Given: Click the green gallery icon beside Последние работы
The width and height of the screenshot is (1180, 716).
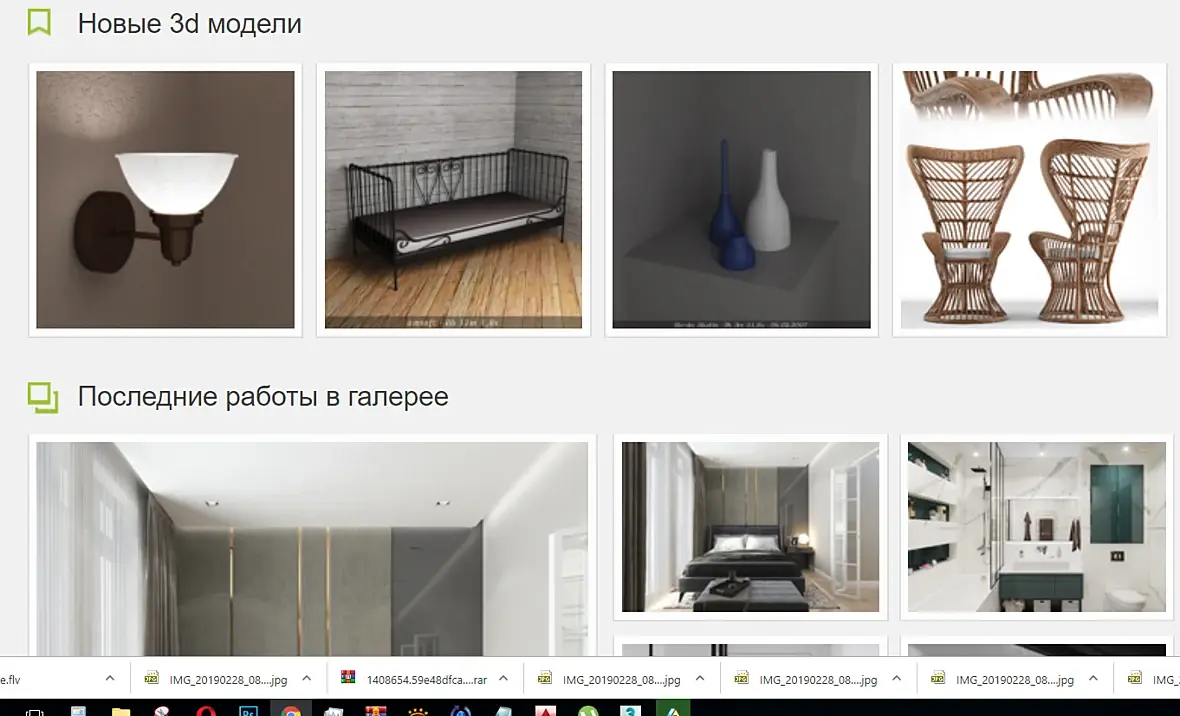Looking at the screenshot, I should 43,398.
